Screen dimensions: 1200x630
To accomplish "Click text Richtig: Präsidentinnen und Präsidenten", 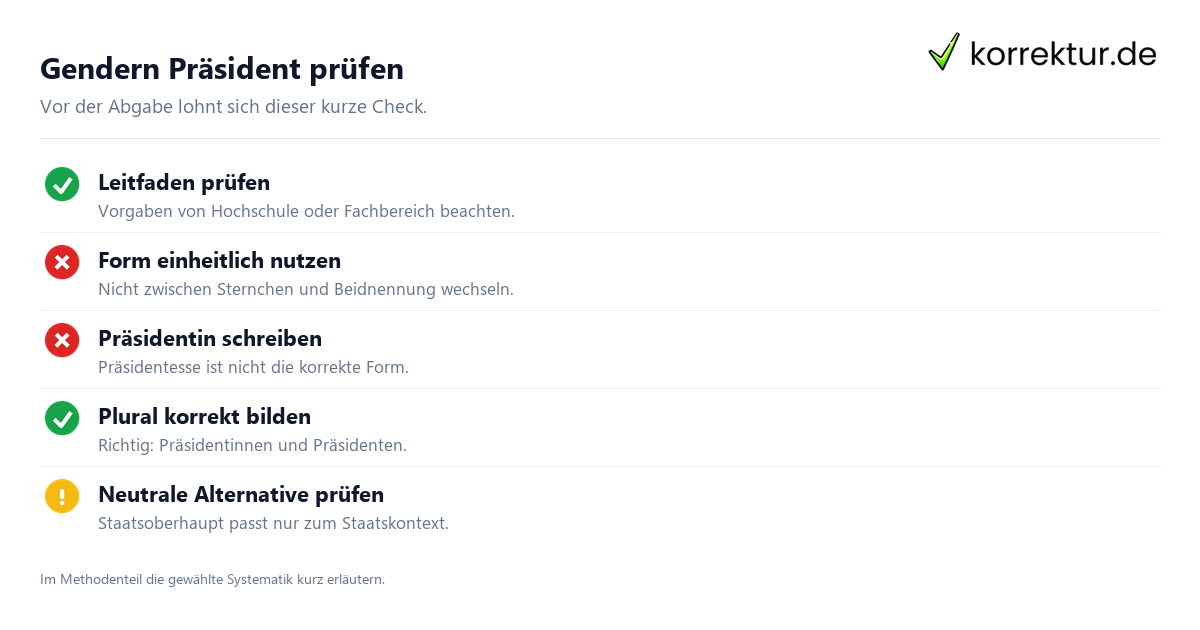I will coord(252,446).
